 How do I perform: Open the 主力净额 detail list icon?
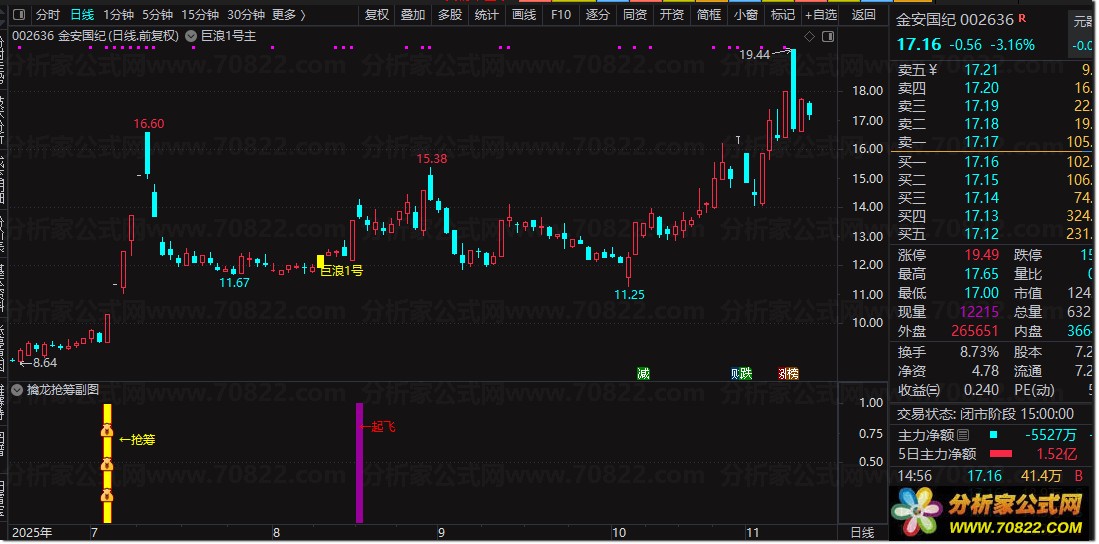[963, 435]
